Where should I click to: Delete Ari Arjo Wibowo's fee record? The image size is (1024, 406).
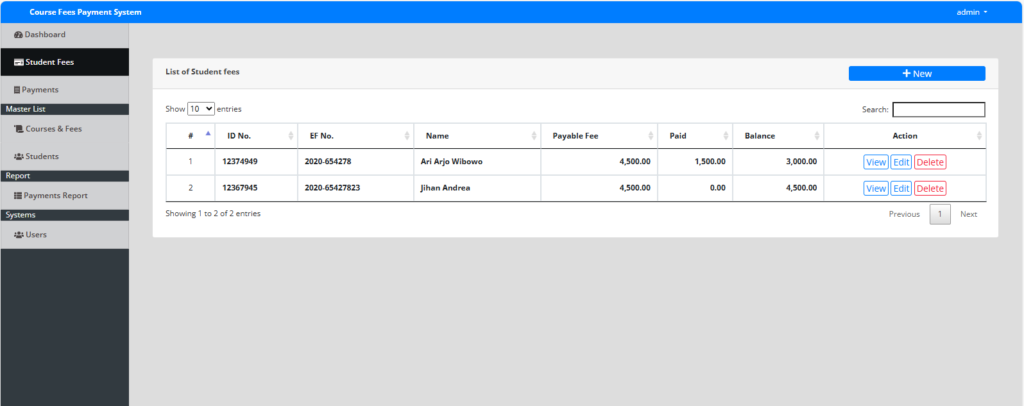929,162
